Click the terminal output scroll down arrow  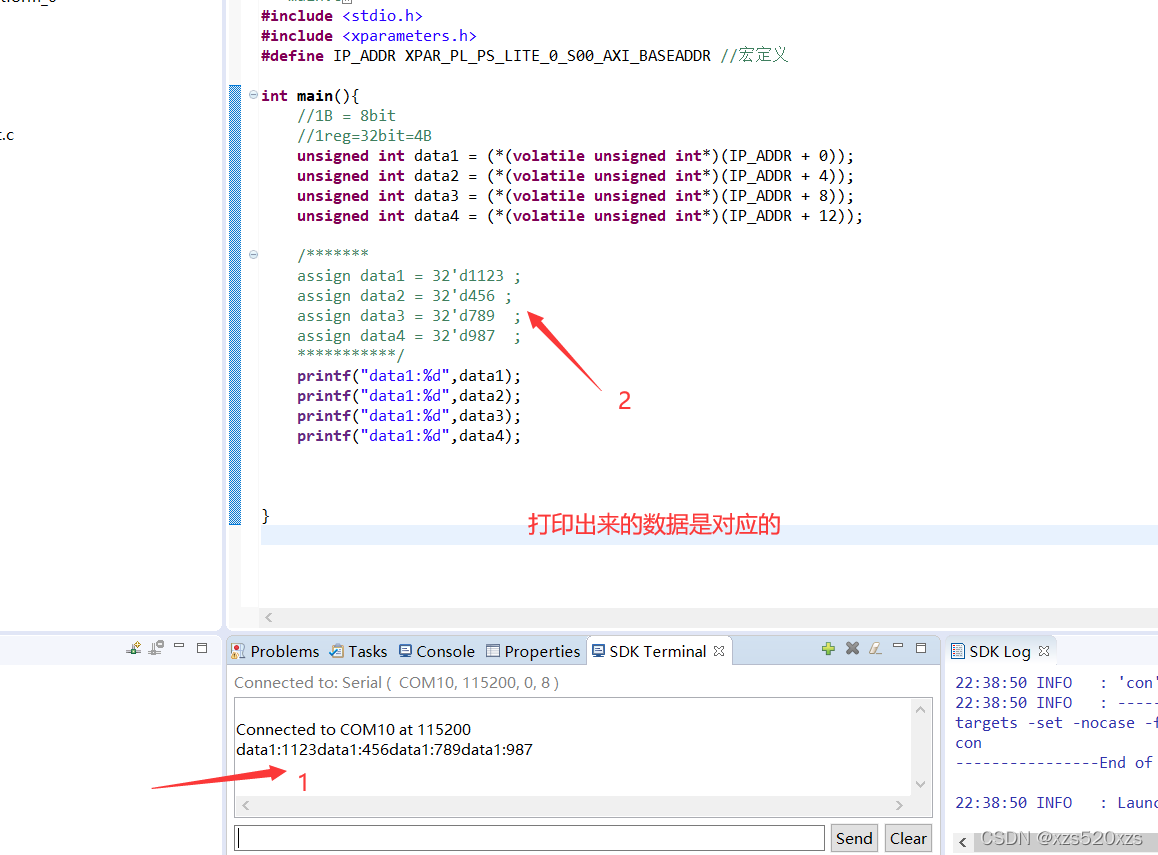coord(920,784)
